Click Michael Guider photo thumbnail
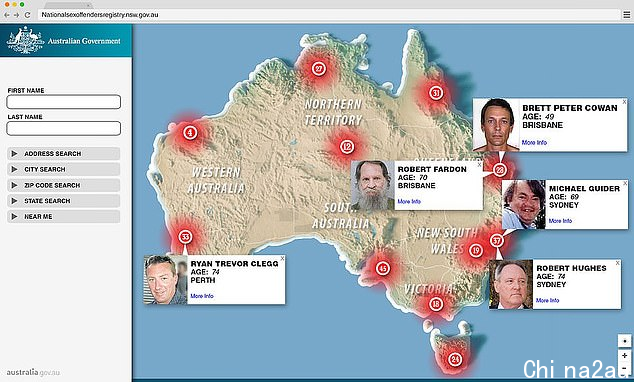The height and width of the screenshot is (382, 634). click(x=524, y=205)
